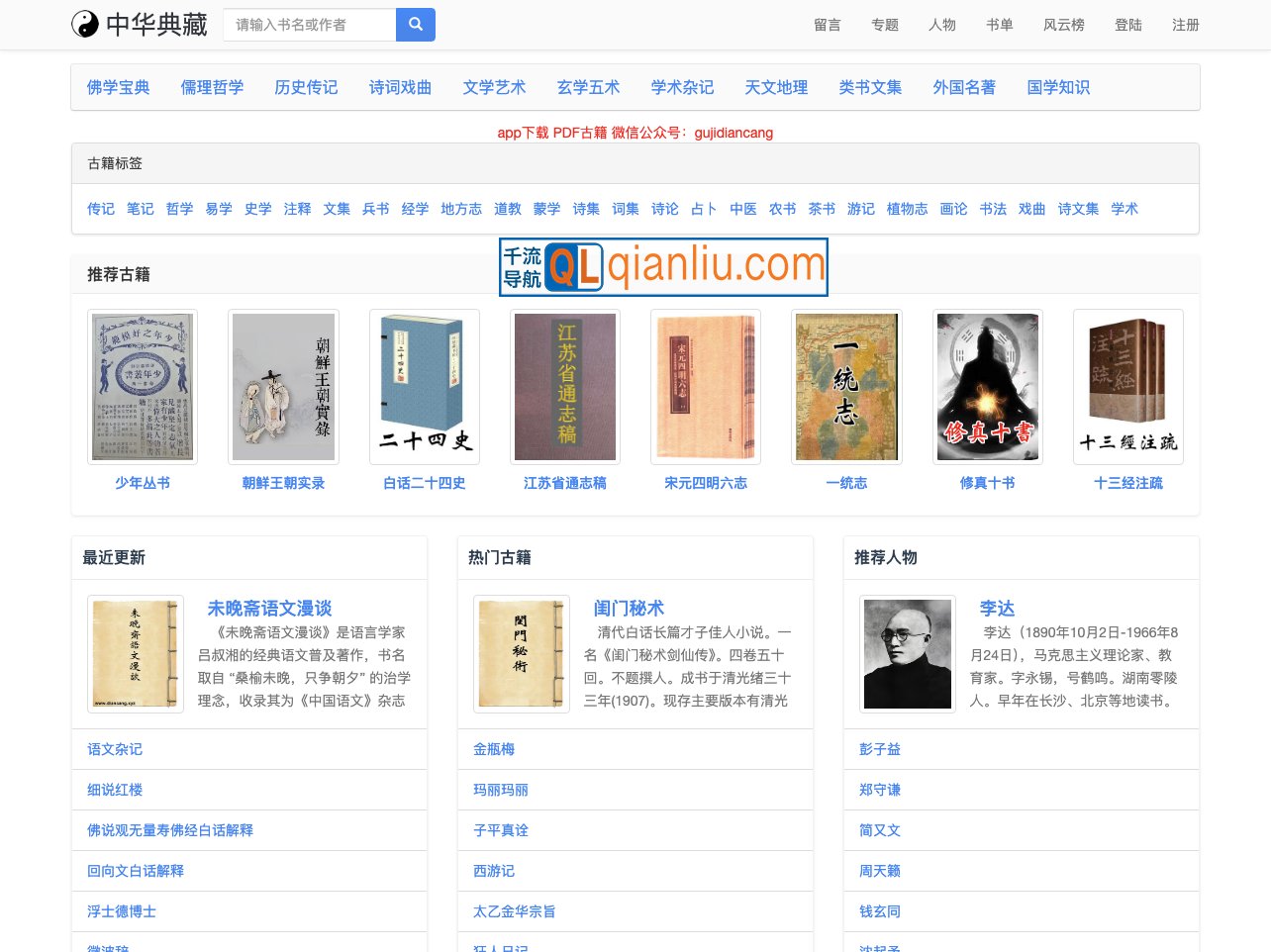Switch to the 玄学五术 category
1271x952 pixels.
[588, 87]
